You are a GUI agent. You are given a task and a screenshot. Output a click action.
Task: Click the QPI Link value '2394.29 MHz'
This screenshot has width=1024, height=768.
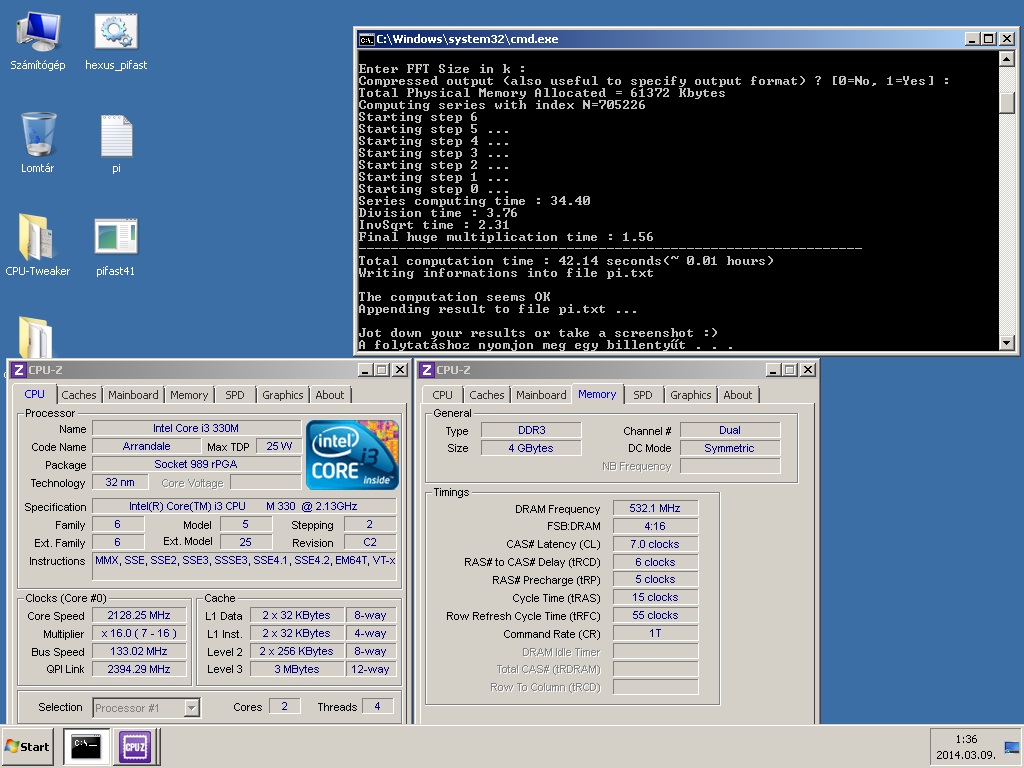click(139, 669)
